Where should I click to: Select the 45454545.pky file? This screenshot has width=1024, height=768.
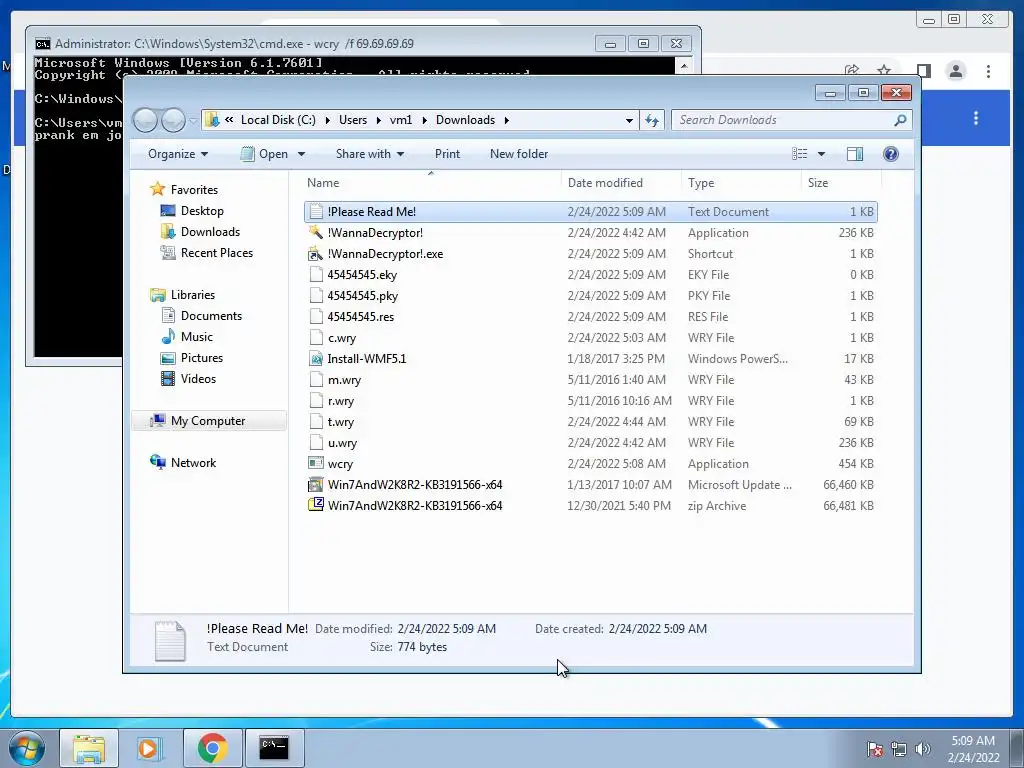591,296
